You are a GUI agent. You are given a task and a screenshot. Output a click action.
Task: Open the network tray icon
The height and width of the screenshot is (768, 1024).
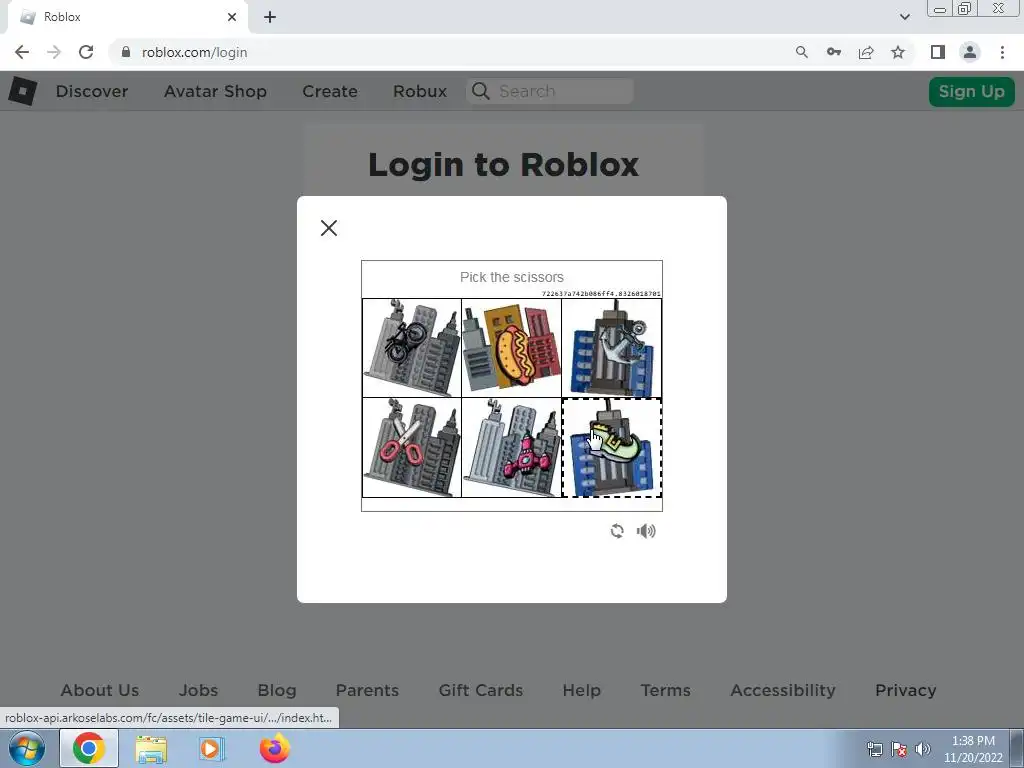click(874, 749)
